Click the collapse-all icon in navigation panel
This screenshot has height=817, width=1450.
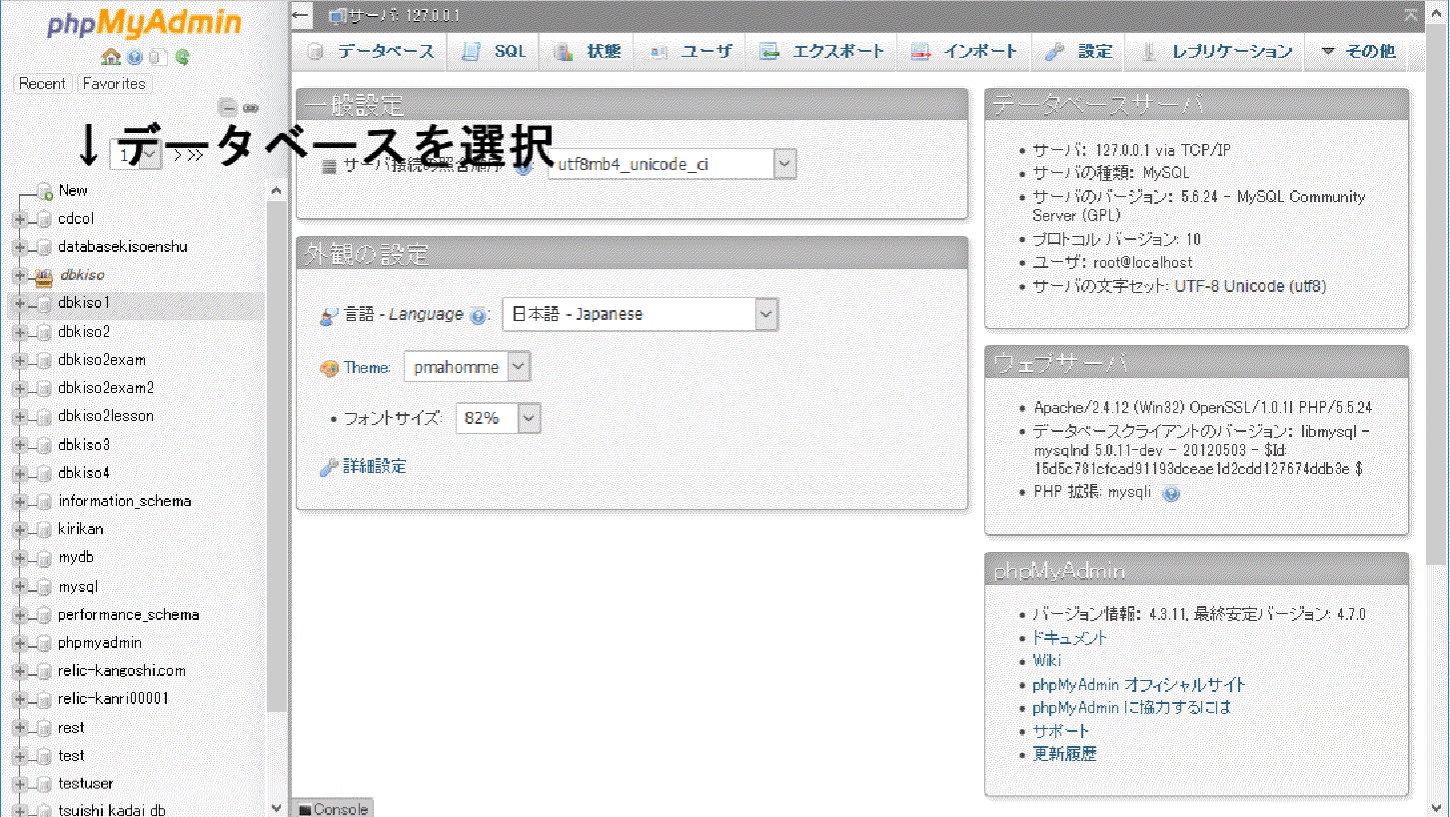coord(228,107)
